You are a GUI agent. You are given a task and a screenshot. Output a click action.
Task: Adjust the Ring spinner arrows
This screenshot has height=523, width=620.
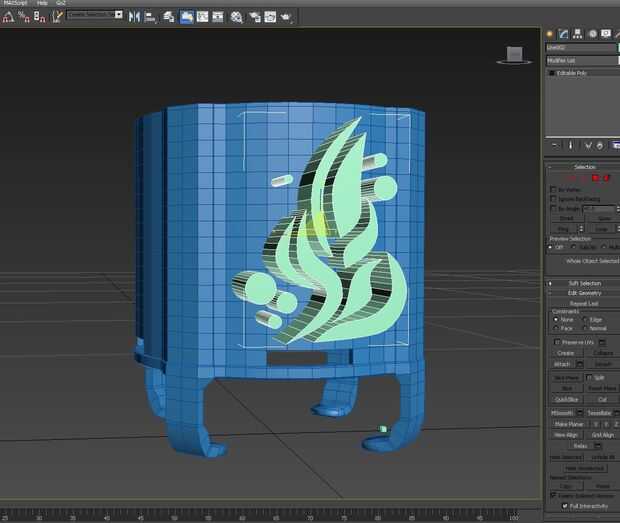click(581, 228)
